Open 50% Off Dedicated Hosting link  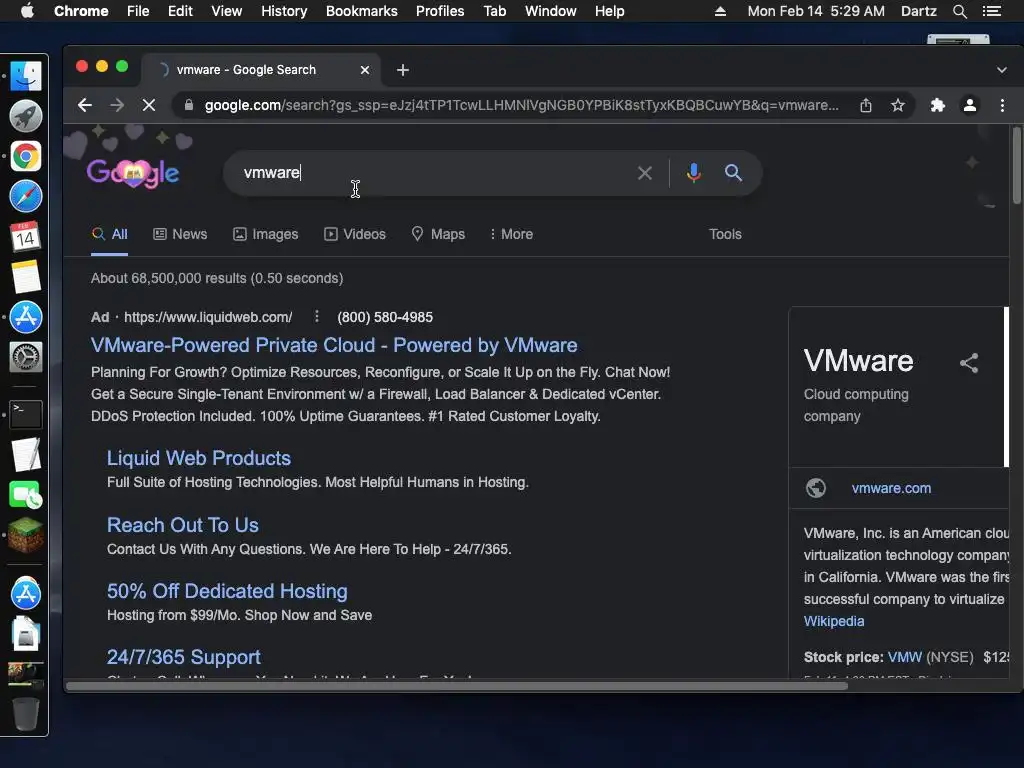(227, 591)
